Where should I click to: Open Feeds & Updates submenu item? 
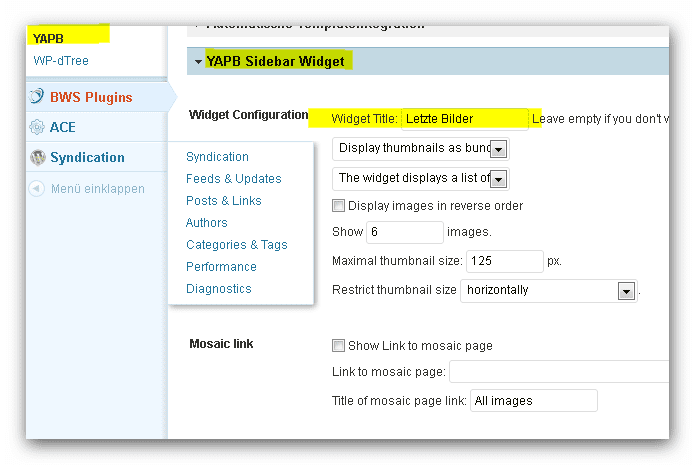[234, 179]
